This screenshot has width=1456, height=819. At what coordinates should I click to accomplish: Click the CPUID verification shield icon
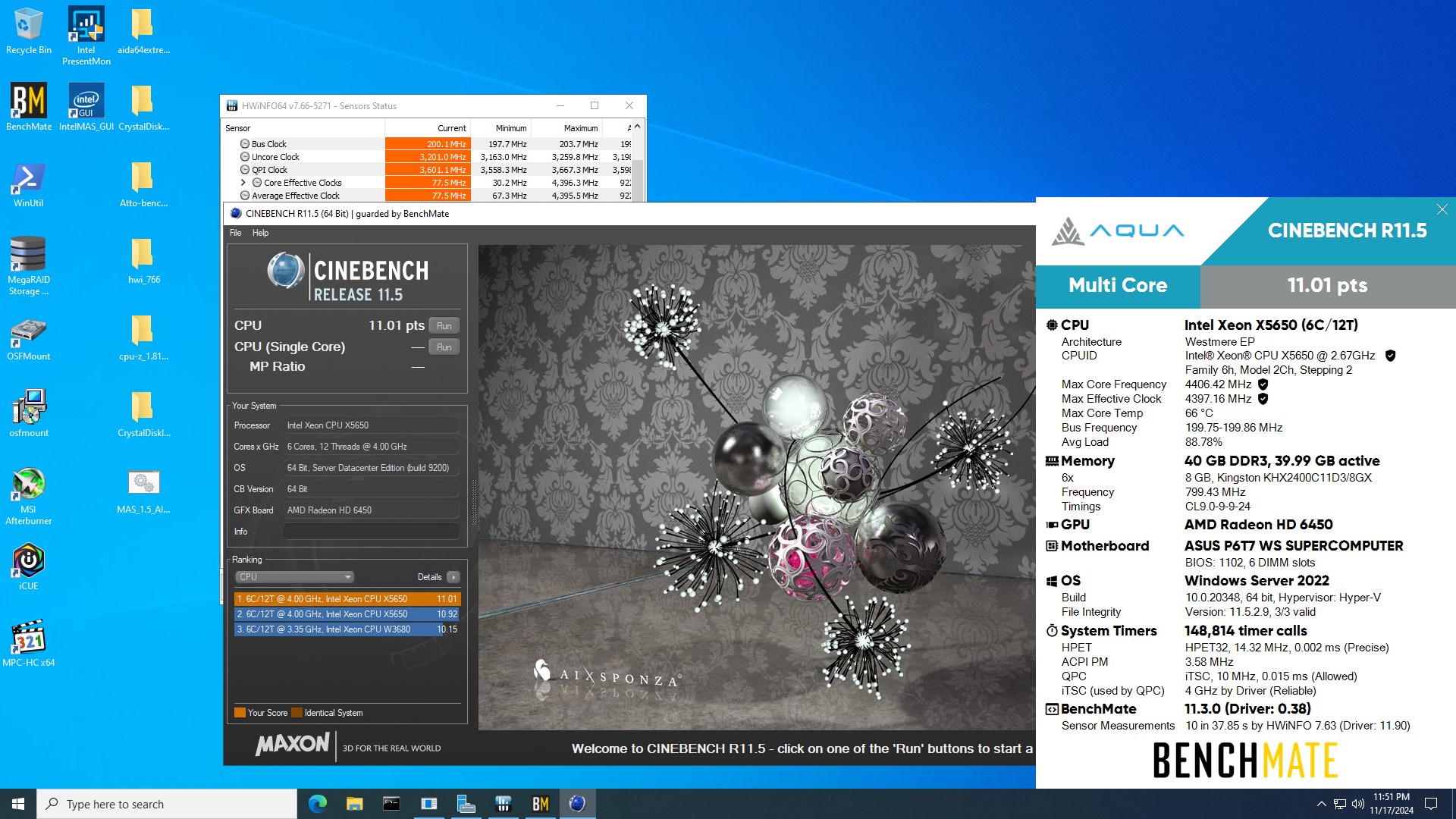(x=1390, y=356)
